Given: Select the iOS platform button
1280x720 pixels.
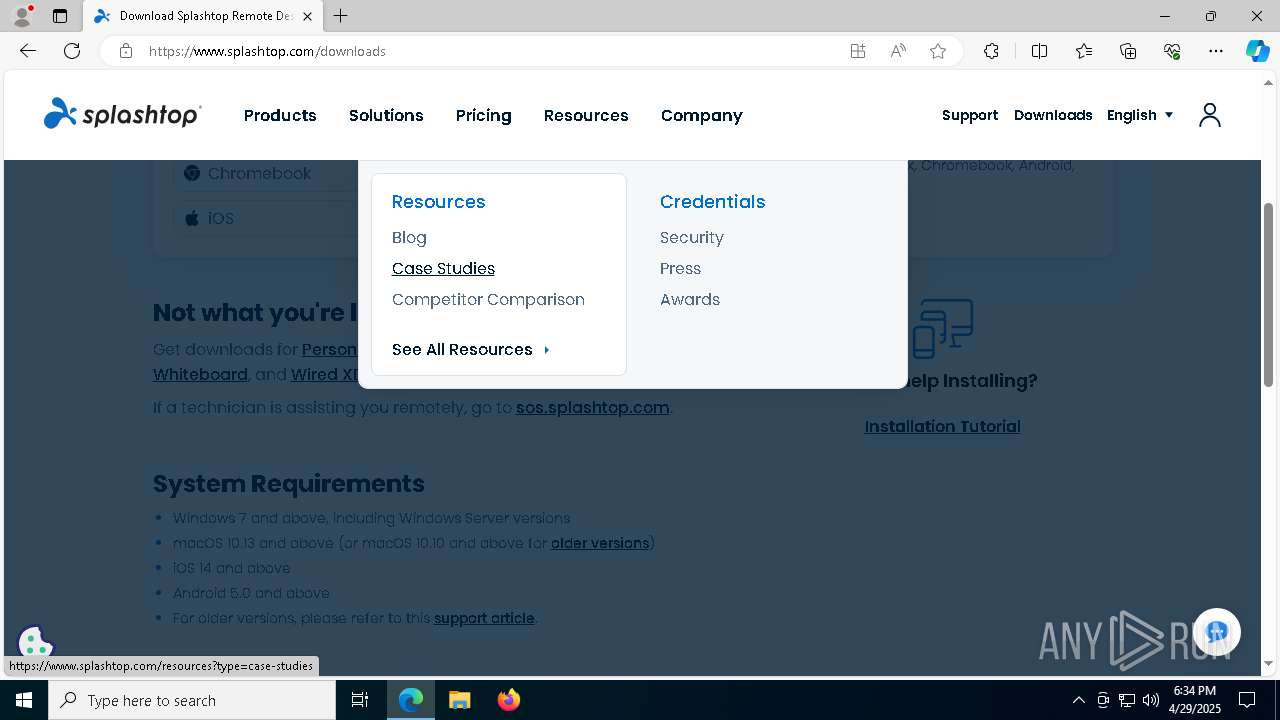Looking at the screenshot, I should [x=266, y=218].
